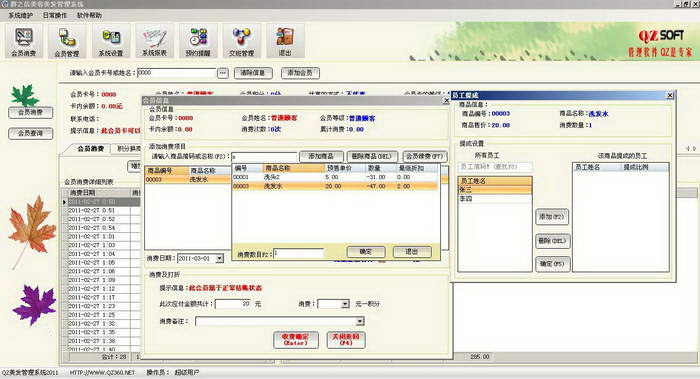Open 会员消费 from the top toolbar
This screenshot has height=379, width=700.
click(24, 42)
